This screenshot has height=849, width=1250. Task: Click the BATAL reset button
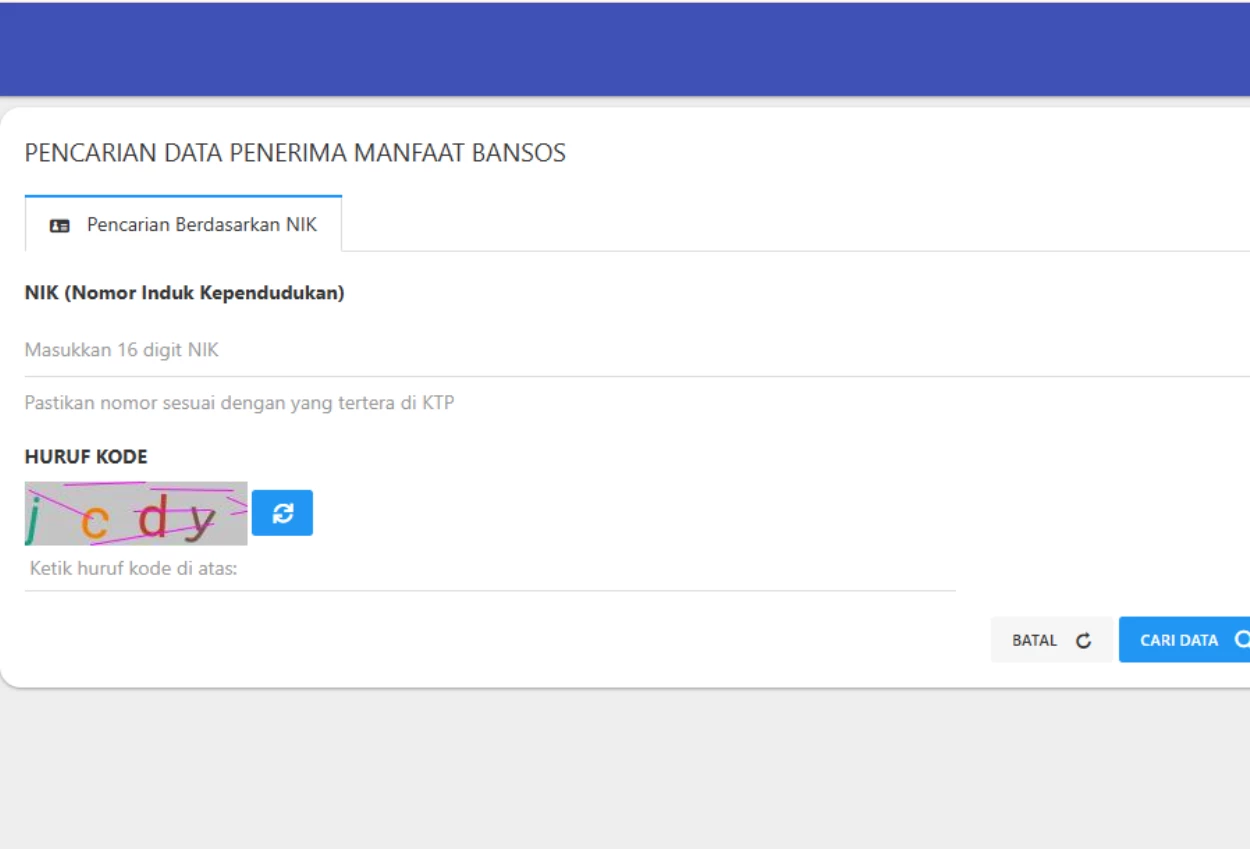pyautogui.click(x=1051, y=640)
